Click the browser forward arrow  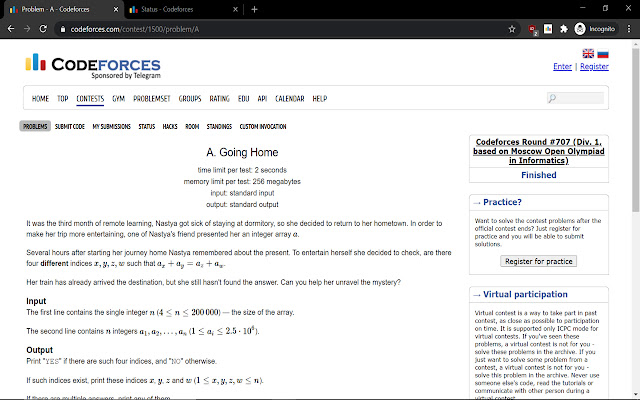[x=27, y=29]
